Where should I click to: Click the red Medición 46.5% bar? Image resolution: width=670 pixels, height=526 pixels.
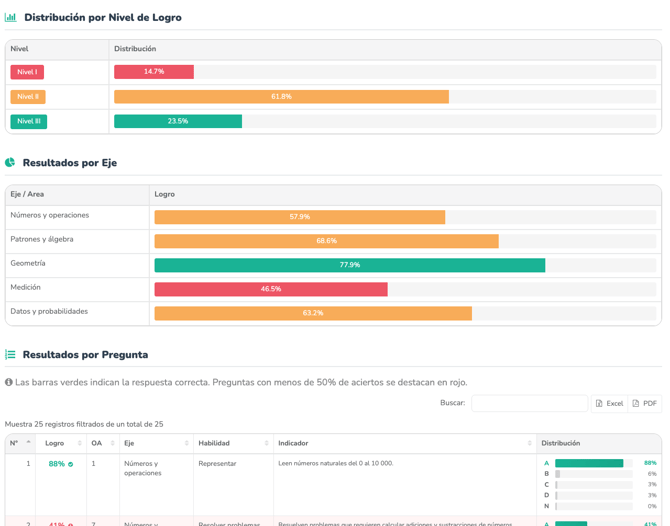tap(270, 289)
